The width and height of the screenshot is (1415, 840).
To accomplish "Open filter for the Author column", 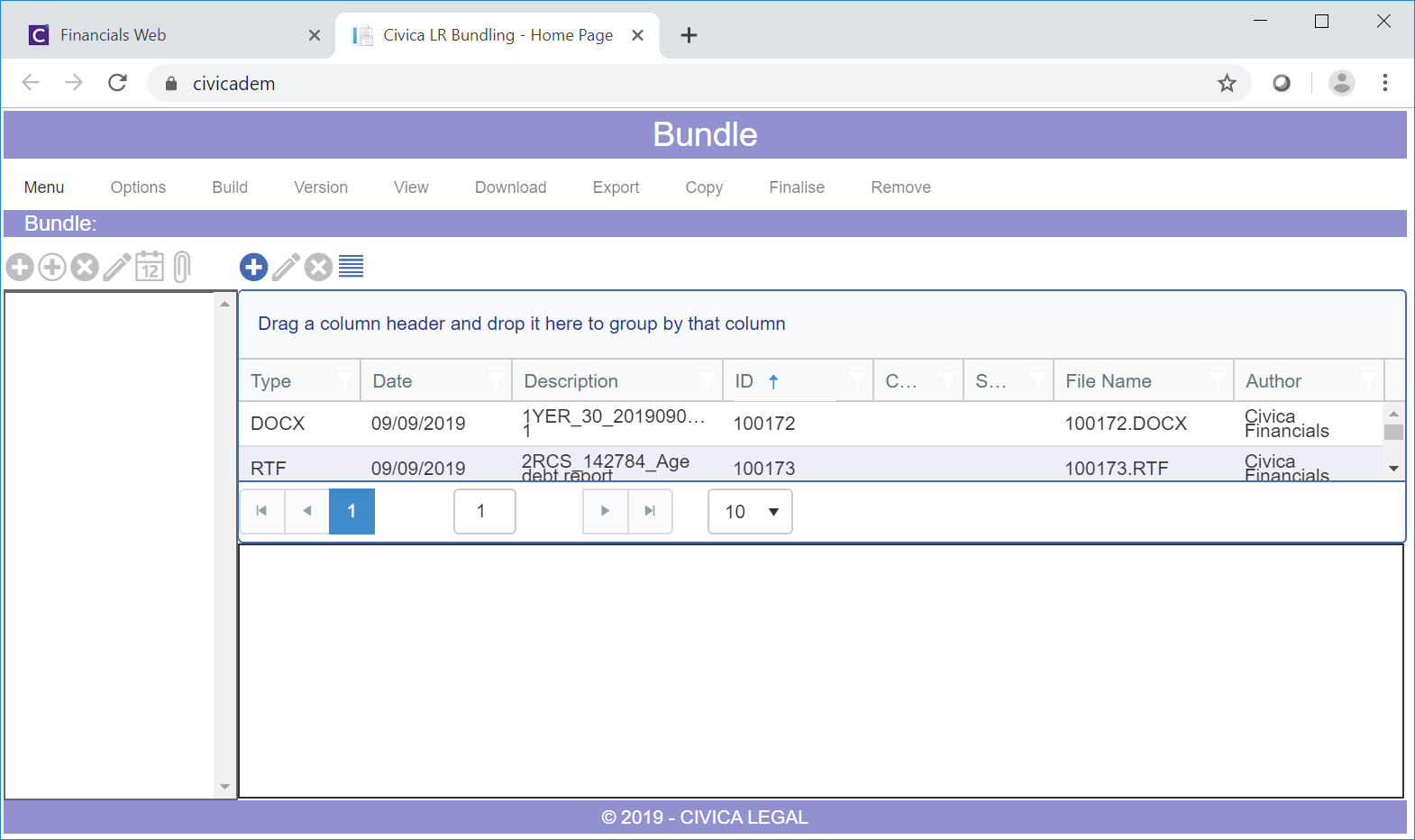I will [1369, 380].
